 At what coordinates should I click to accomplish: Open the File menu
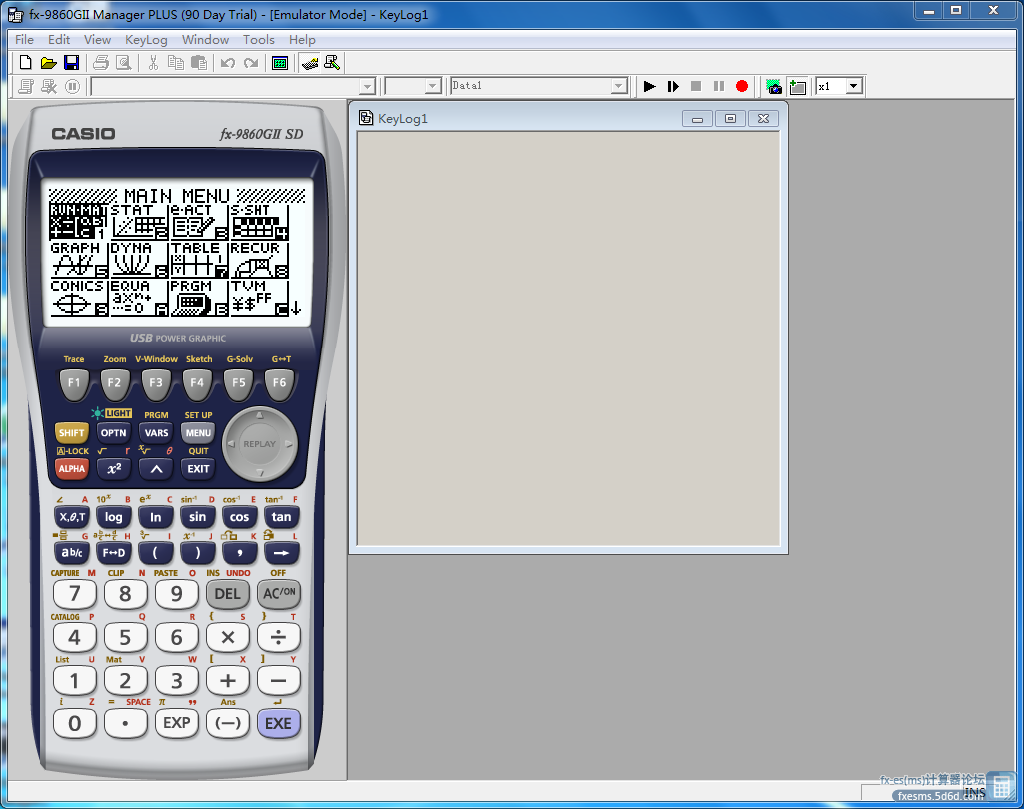(x=24, y=40)
